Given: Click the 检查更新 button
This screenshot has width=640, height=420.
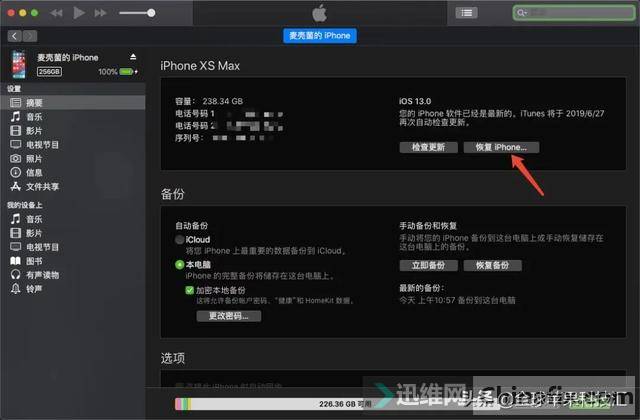Looking at the screenshot, I should pyautogui.click(x=428, y=147).
